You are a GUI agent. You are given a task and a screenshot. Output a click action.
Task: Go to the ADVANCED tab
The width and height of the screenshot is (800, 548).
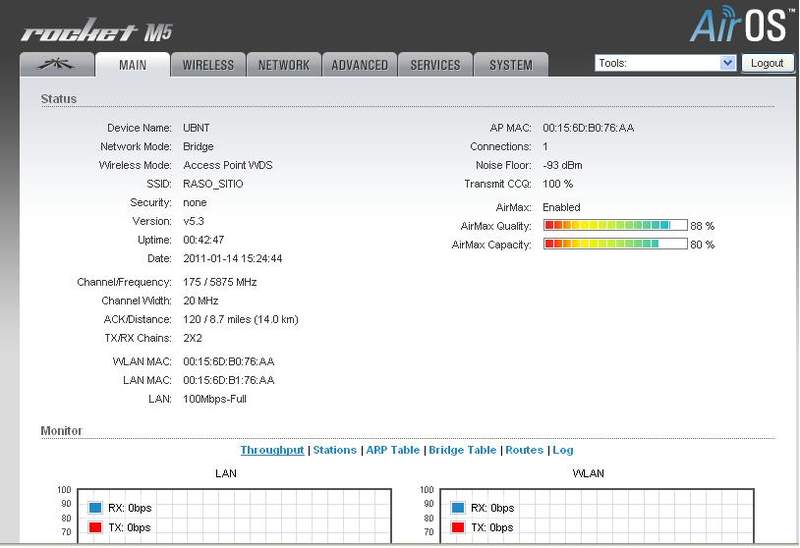tap(359, 65)
